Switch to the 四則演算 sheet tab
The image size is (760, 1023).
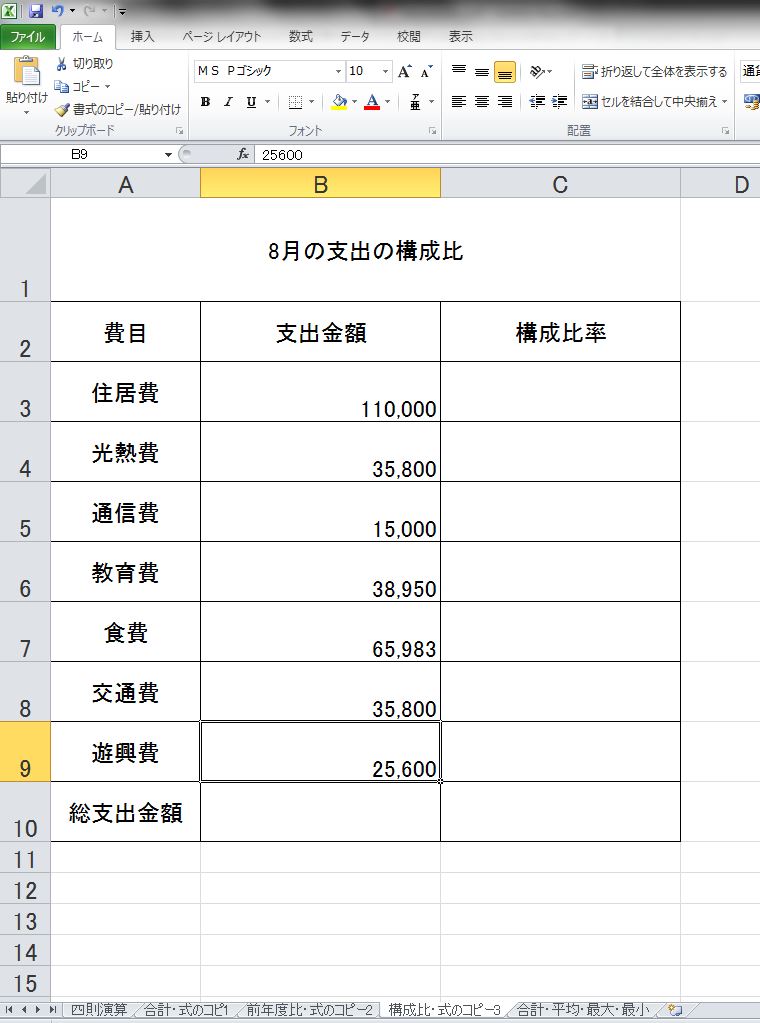(x=99, y=1009)
